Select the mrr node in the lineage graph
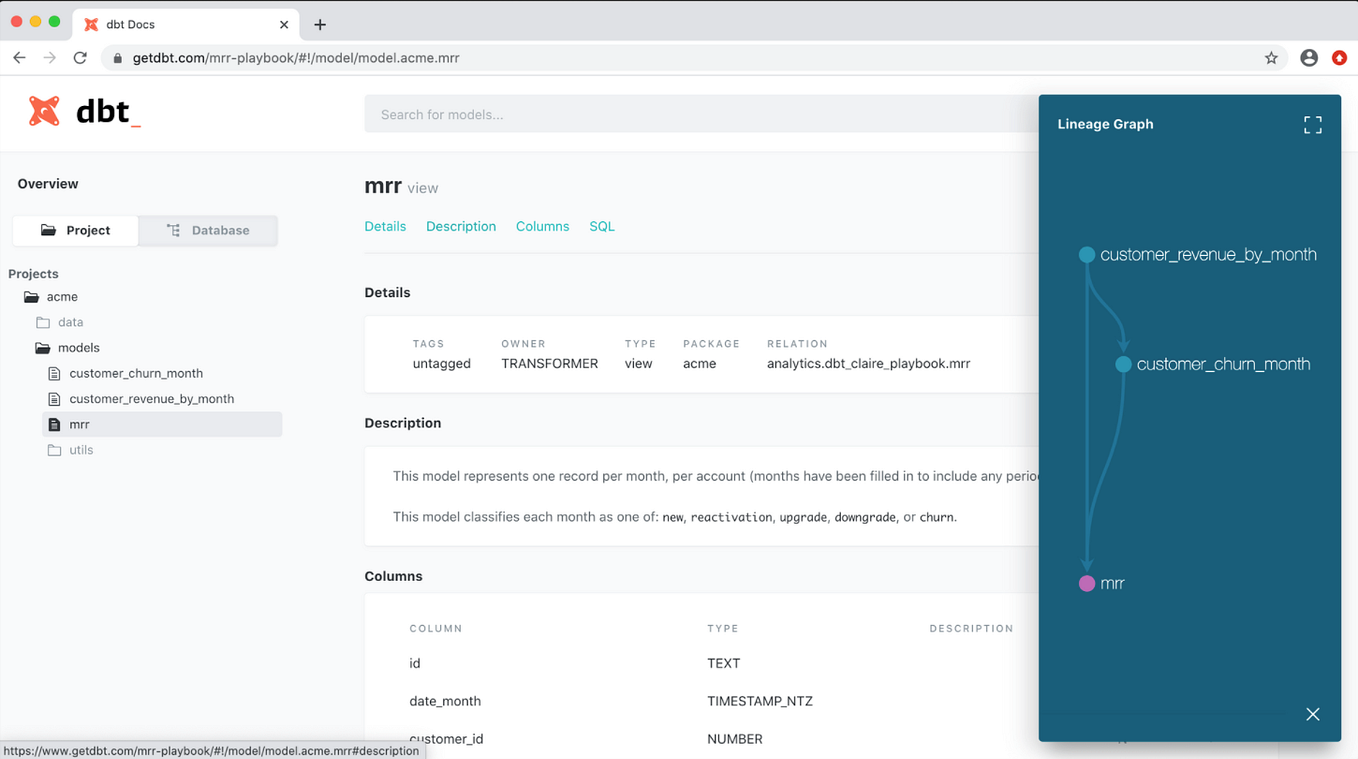This screenshot has width=1358, height=759. pos(1087,583)
